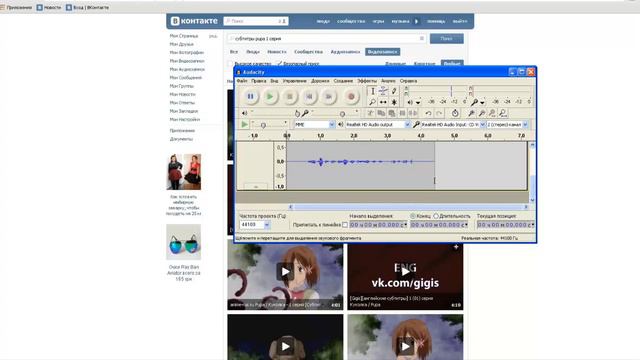Select the Envelope tool
Viewport: 640px width, 360px height.
pos(383,91)
